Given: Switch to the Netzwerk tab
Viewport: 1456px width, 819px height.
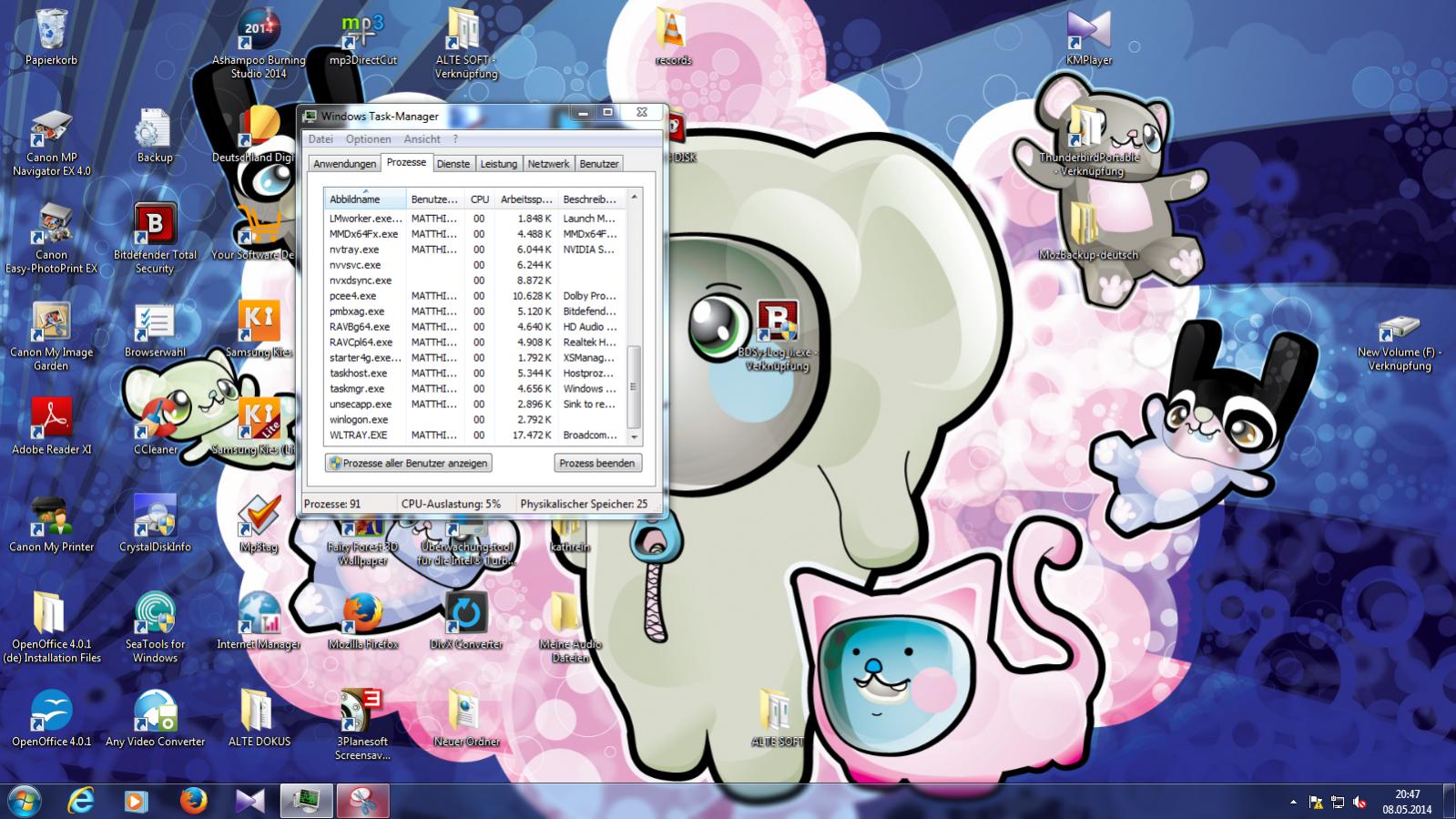Looking at the screenshot, I should pyautogui.click(x=548, y=164).
